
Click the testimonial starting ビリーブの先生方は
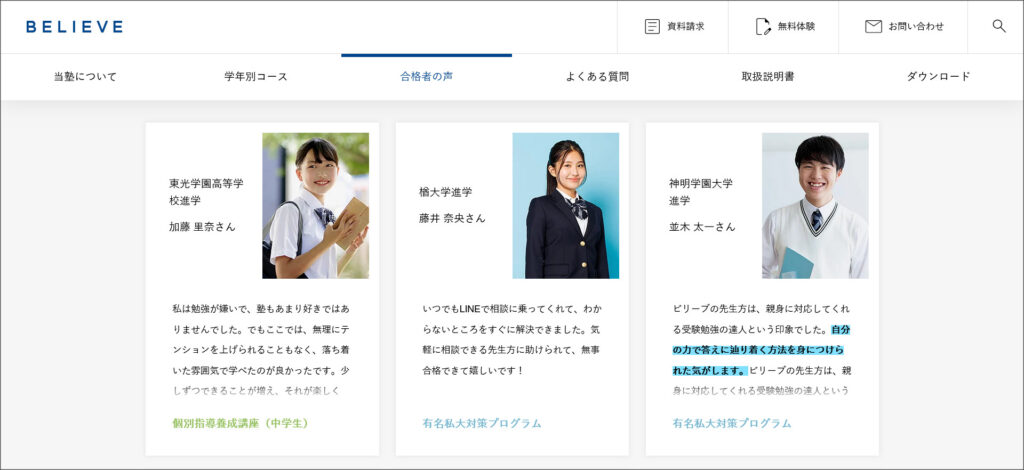[x=762, y=350]
